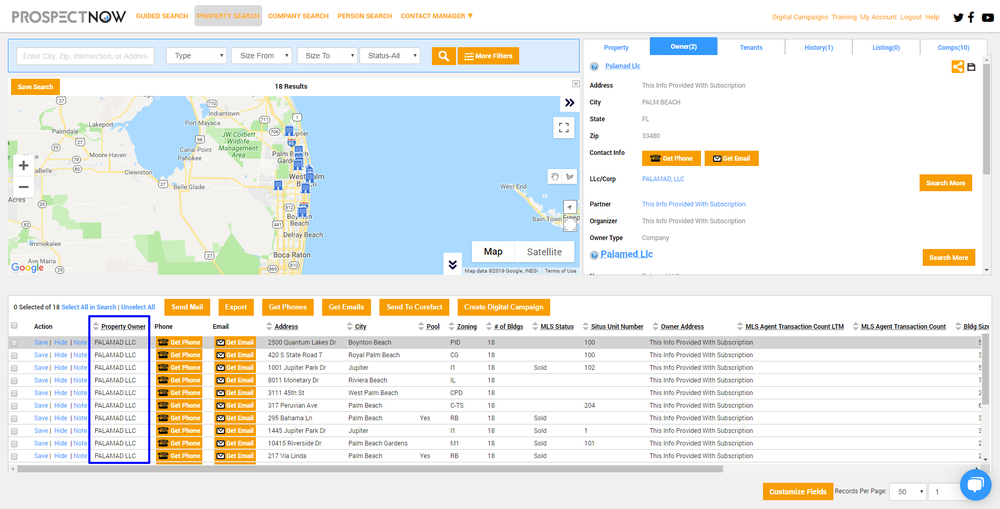The image size is (1000, 509).
Task: Collapse map downward with double chevron
Action: point(452,264)
